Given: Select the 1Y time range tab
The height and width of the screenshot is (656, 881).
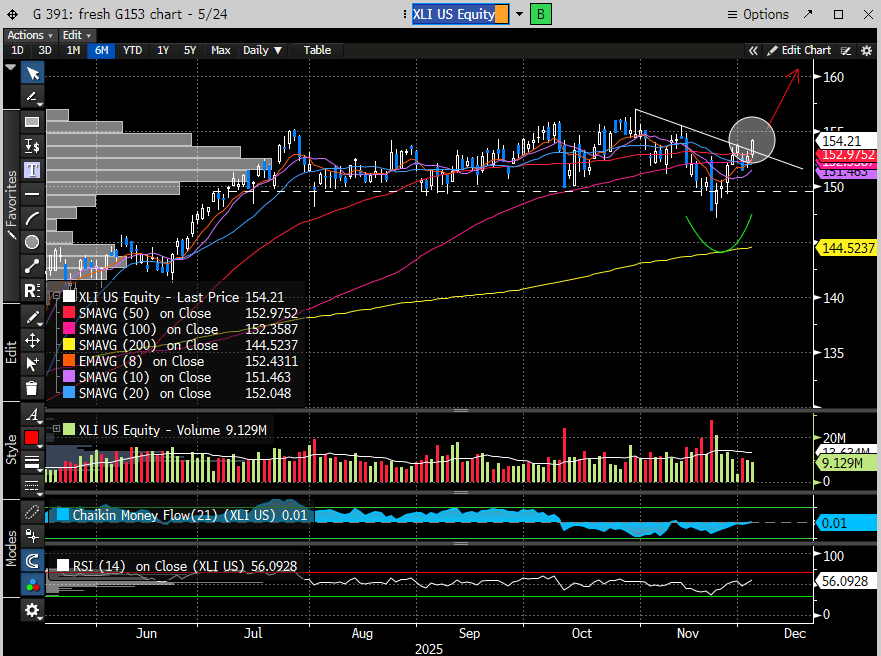Looking at the screenshot, I should (x=163, y=50).
